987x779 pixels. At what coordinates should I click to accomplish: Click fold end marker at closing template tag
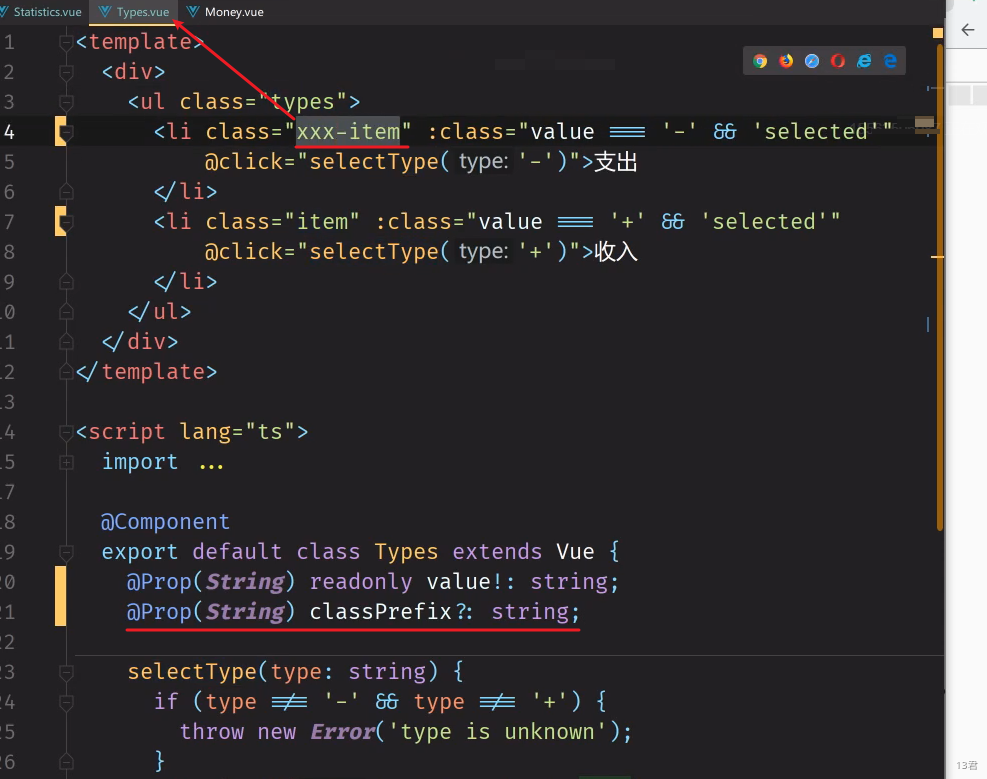[x=66, y=372]
